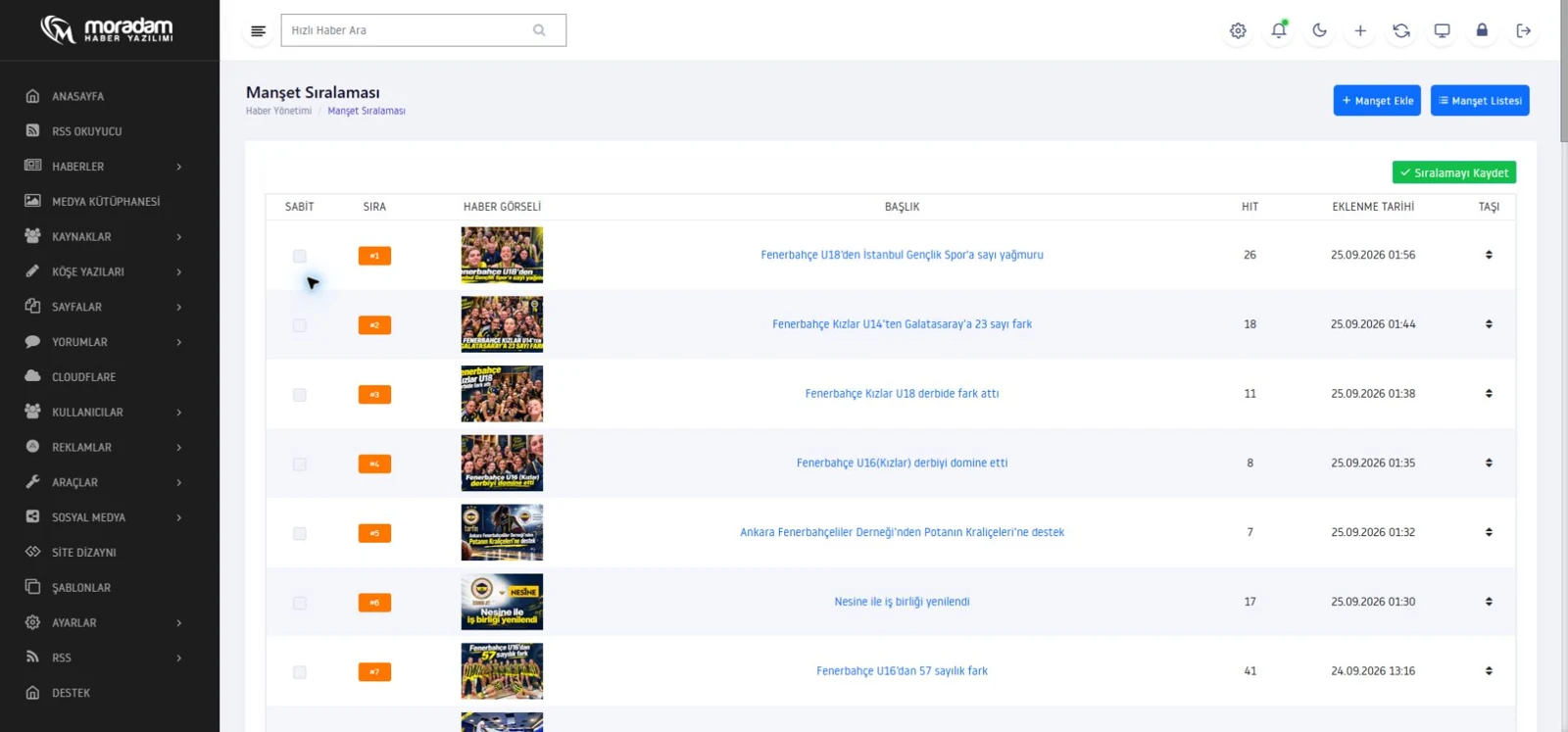This screenshot has width=1568, height=732.
Task: Click the Fenerbahçe U16'dan 57 sayılık thumbnail
Action: point(502,671)
